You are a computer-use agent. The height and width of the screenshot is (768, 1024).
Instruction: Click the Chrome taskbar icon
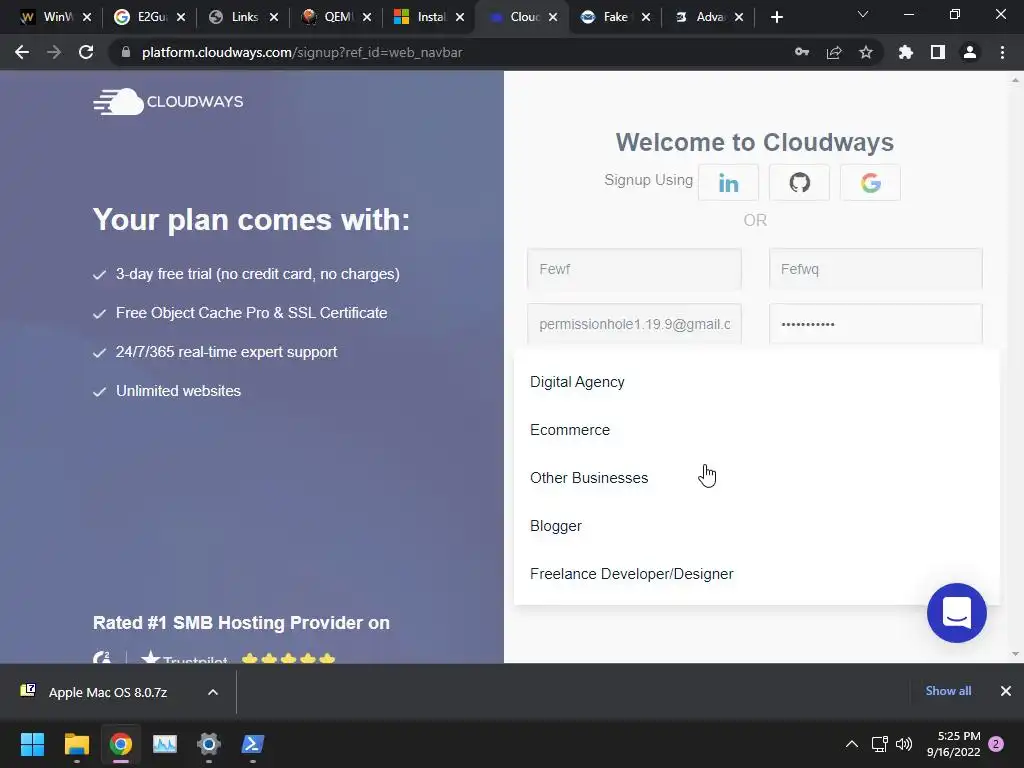tap(121, 744)
